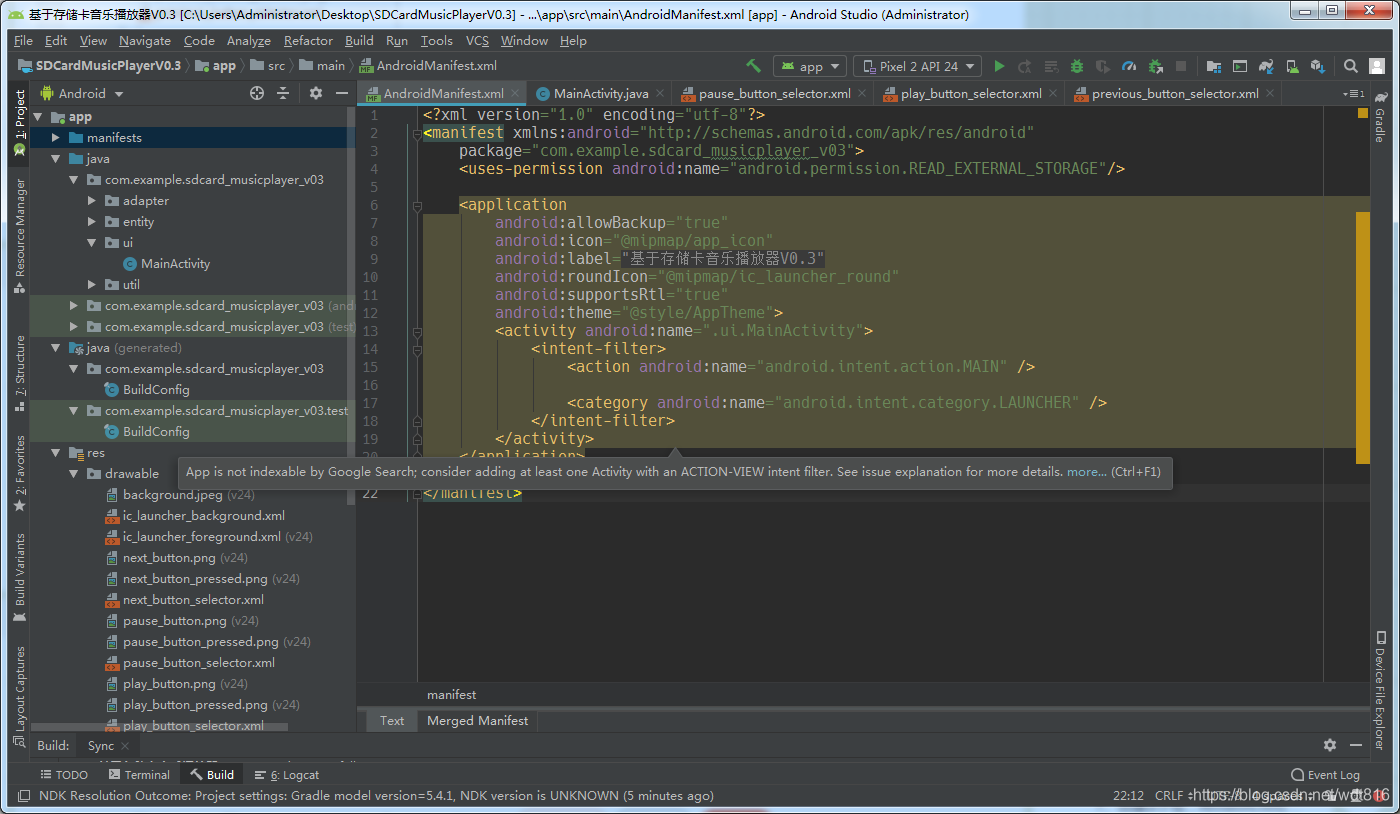Click the Debug app bug icon
This screenshot has height=814, width=1400.
point(1077,66)
